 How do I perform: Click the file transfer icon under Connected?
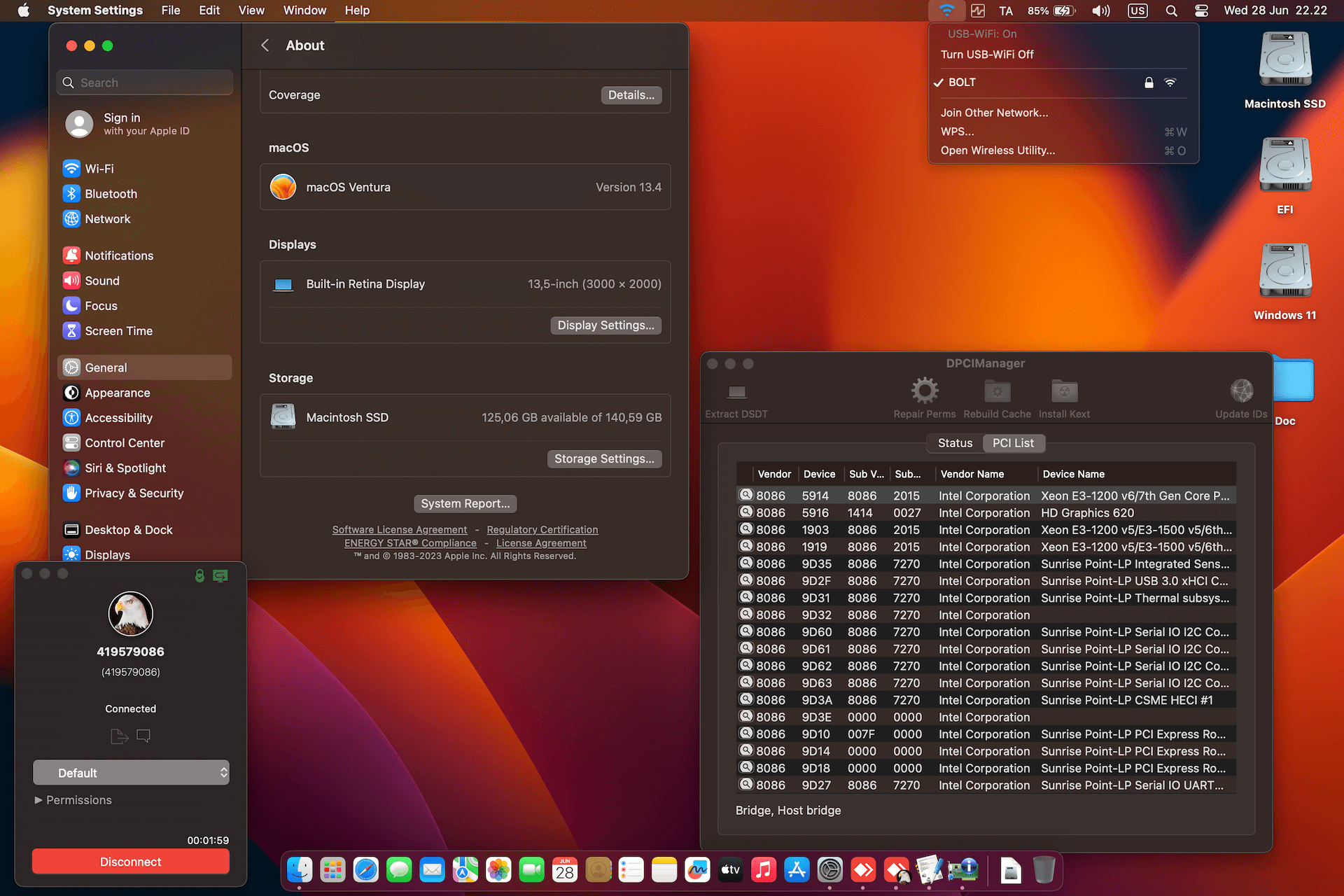pyautogui.click(x=119, y=736)
